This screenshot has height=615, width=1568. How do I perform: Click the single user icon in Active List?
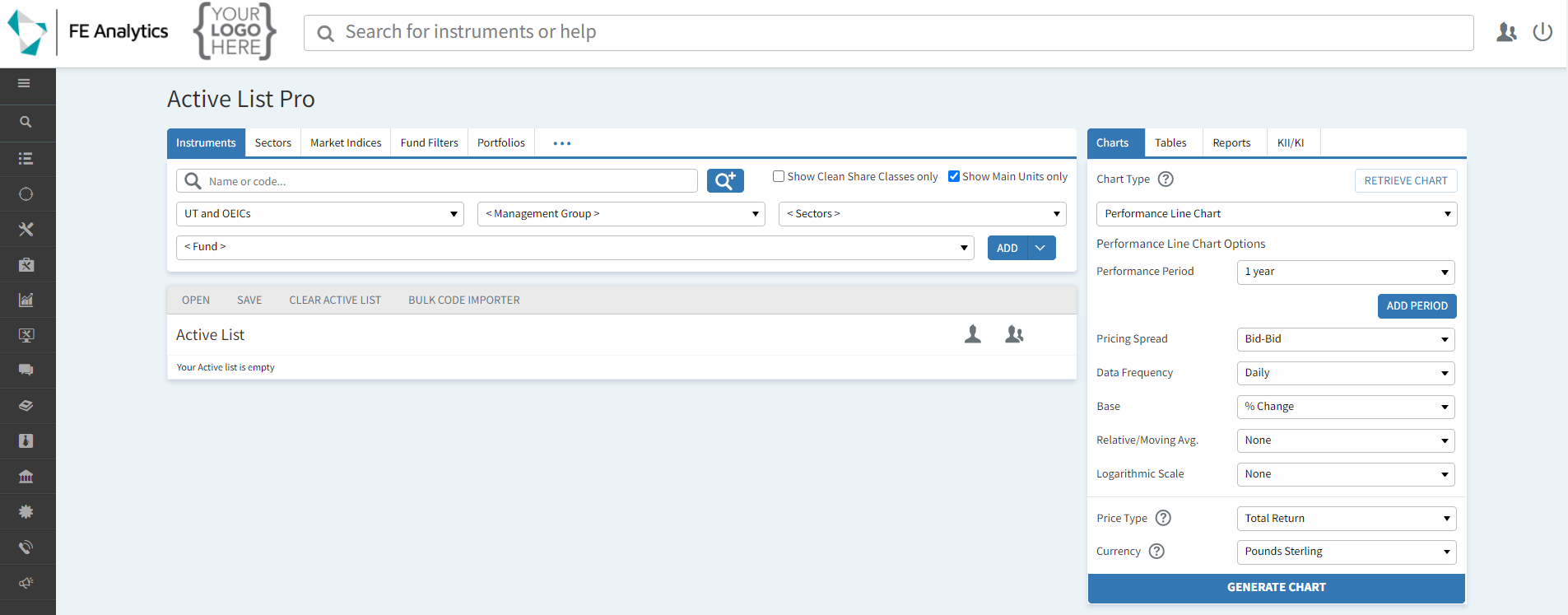tap(973, 334)
